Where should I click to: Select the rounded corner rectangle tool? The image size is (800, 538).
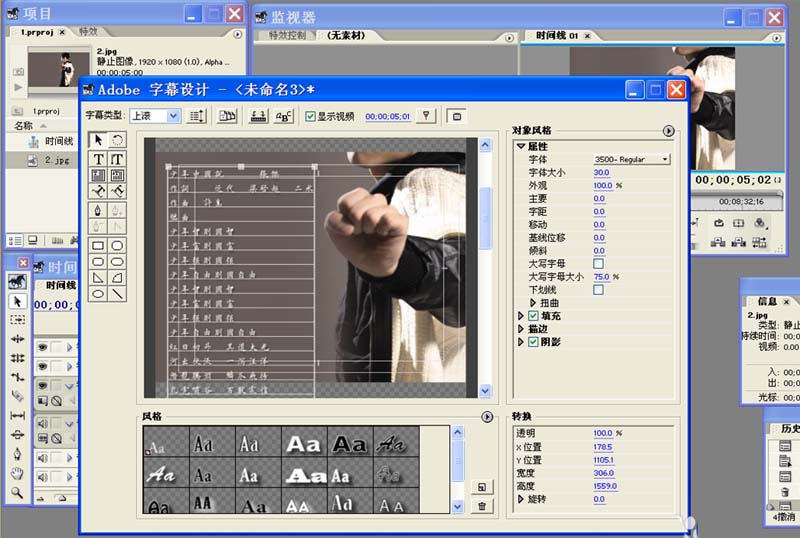[98, 262]
